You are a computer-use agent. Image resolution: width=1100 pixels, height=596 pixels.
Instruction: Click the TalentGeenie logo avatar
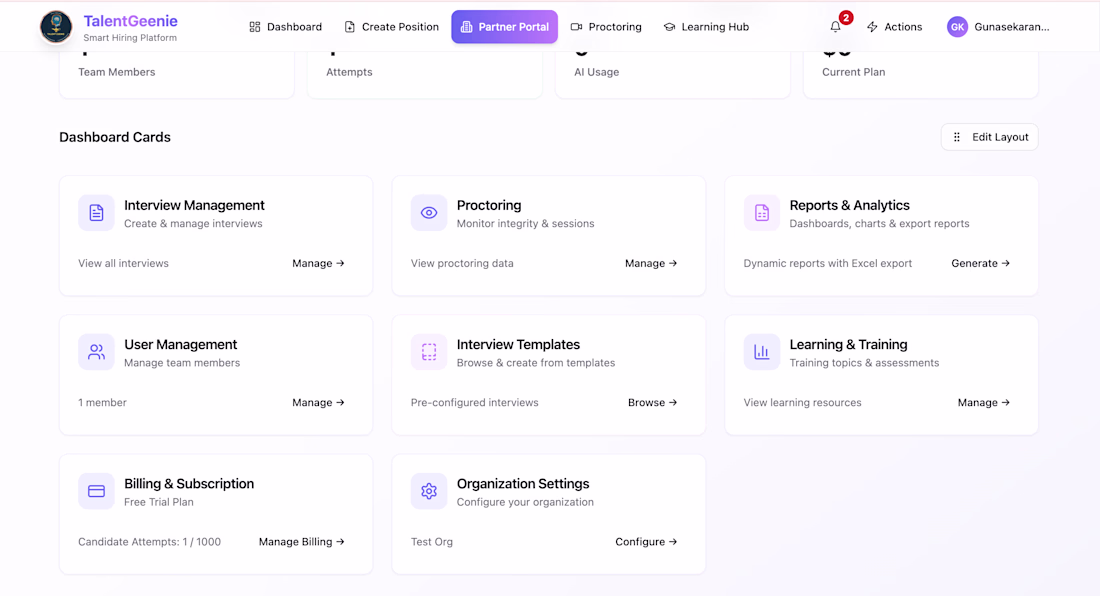[x=56, y=27]
